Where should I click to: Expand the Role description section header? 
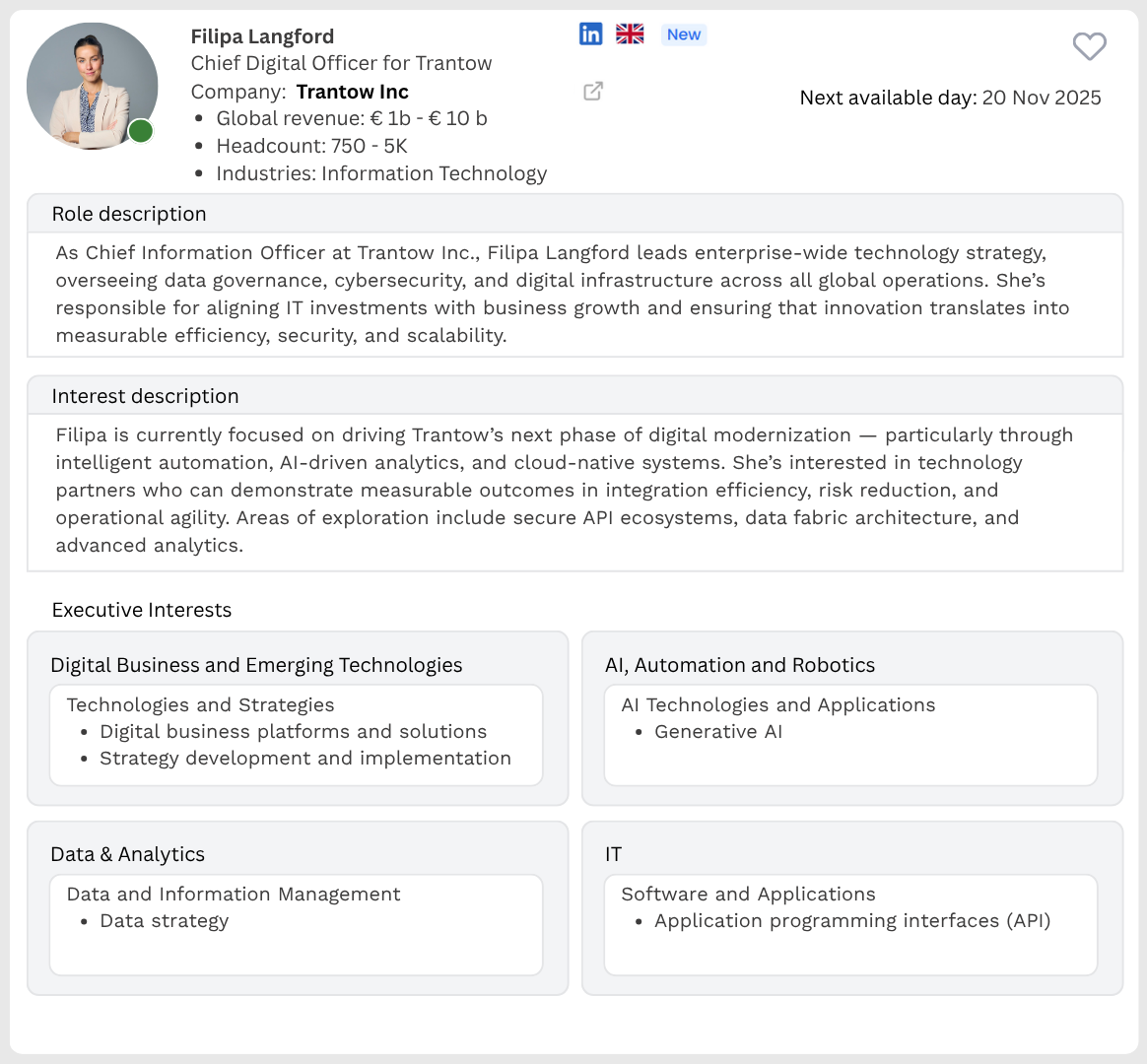click(x=129, y=214)
